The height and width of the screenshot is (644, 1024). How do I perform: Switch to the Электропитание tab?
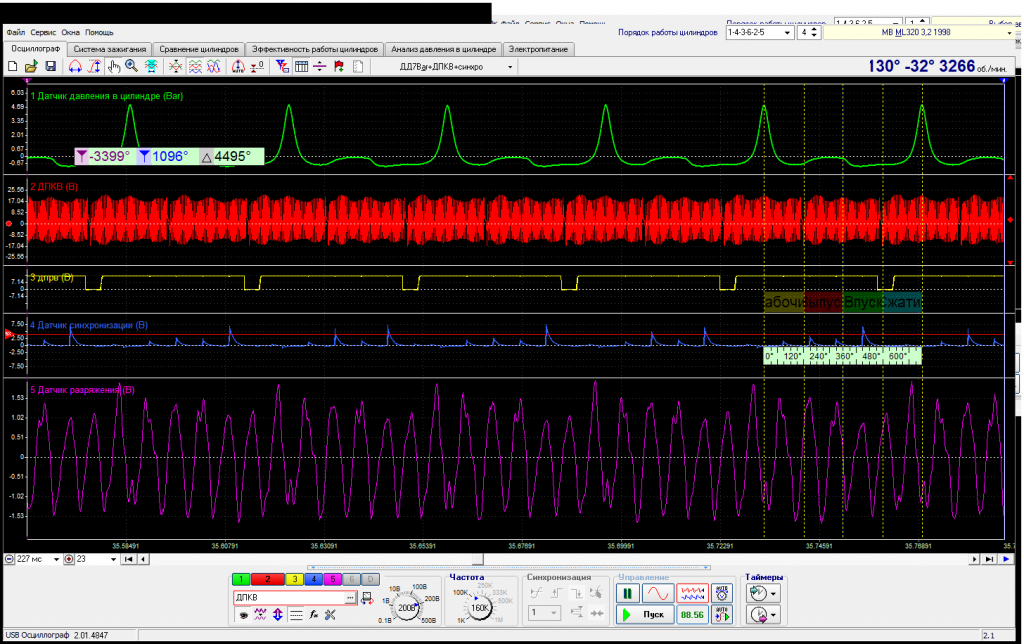[x=538, y=49]
